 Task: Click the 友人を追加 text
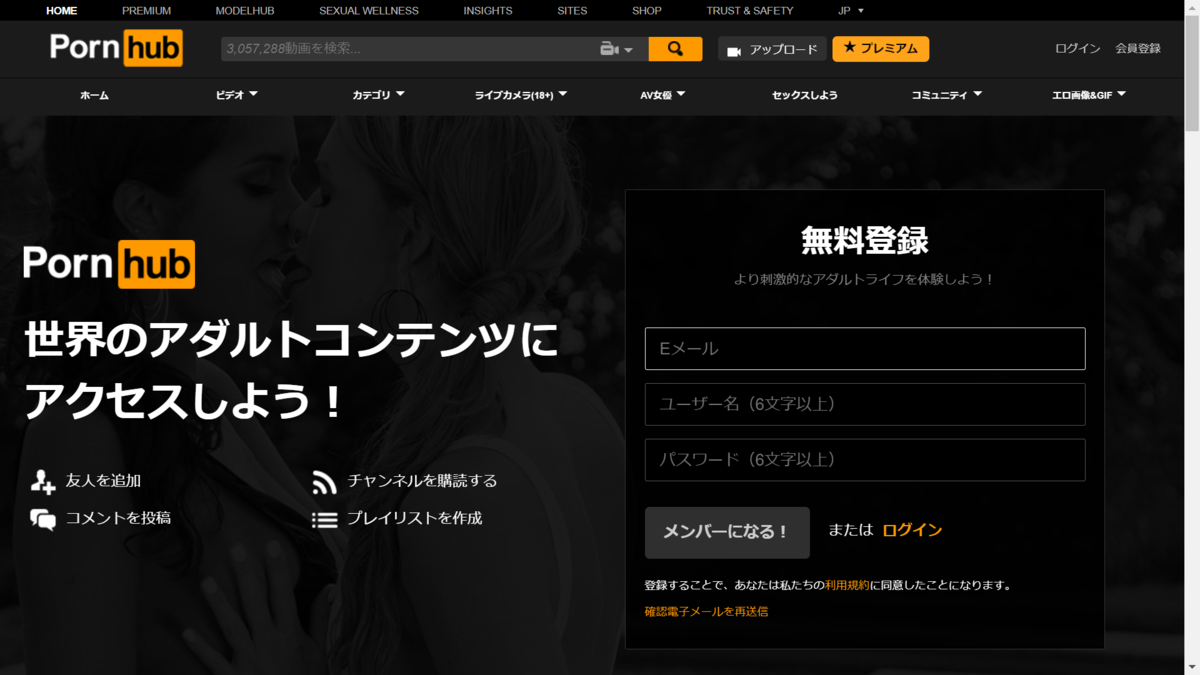click(103, 481)
